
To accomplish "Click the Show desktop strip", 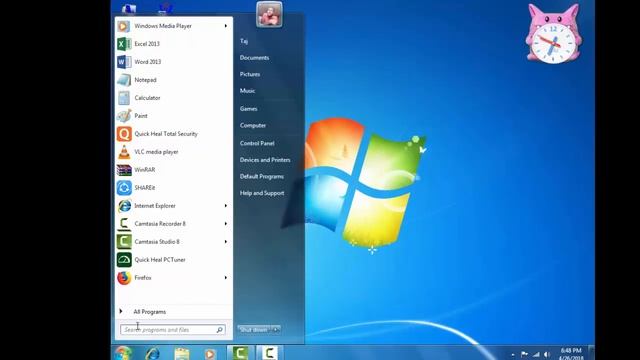I will (x=591, y=353).
